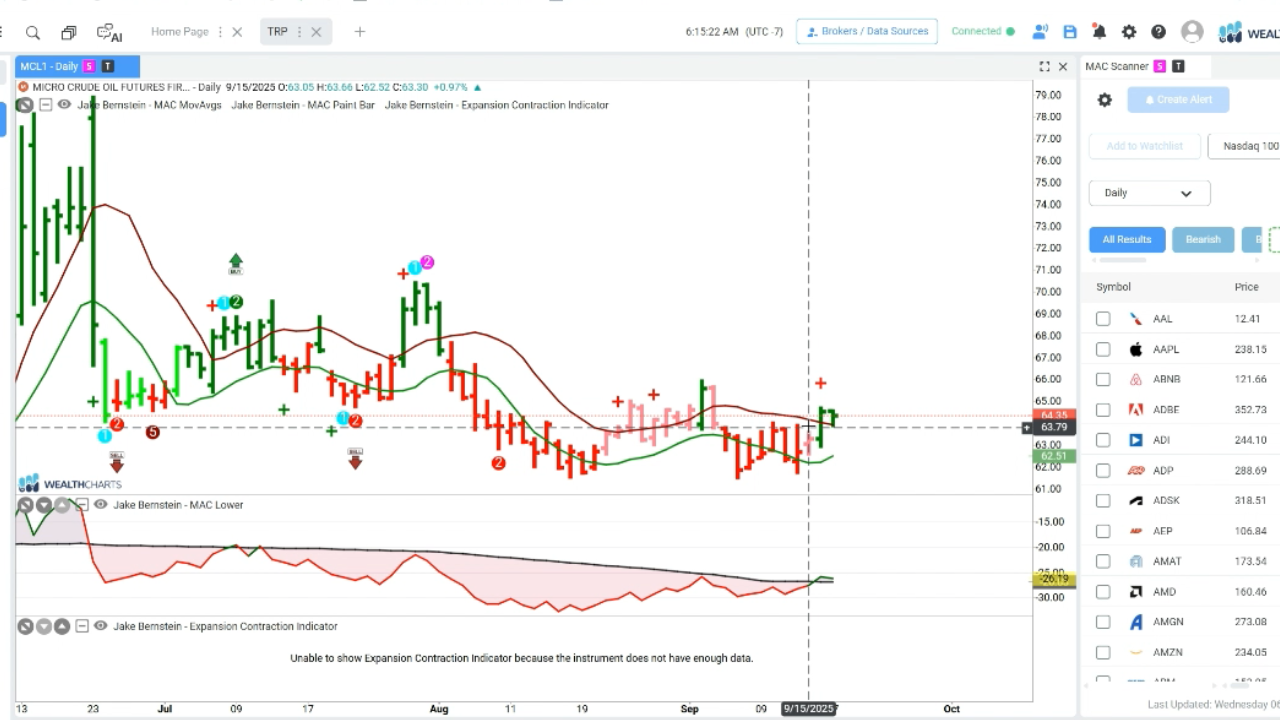Click Jake Bernstein - MAC Paint Bar label
The image size is (1280, 720).
[x=303, y=104]
